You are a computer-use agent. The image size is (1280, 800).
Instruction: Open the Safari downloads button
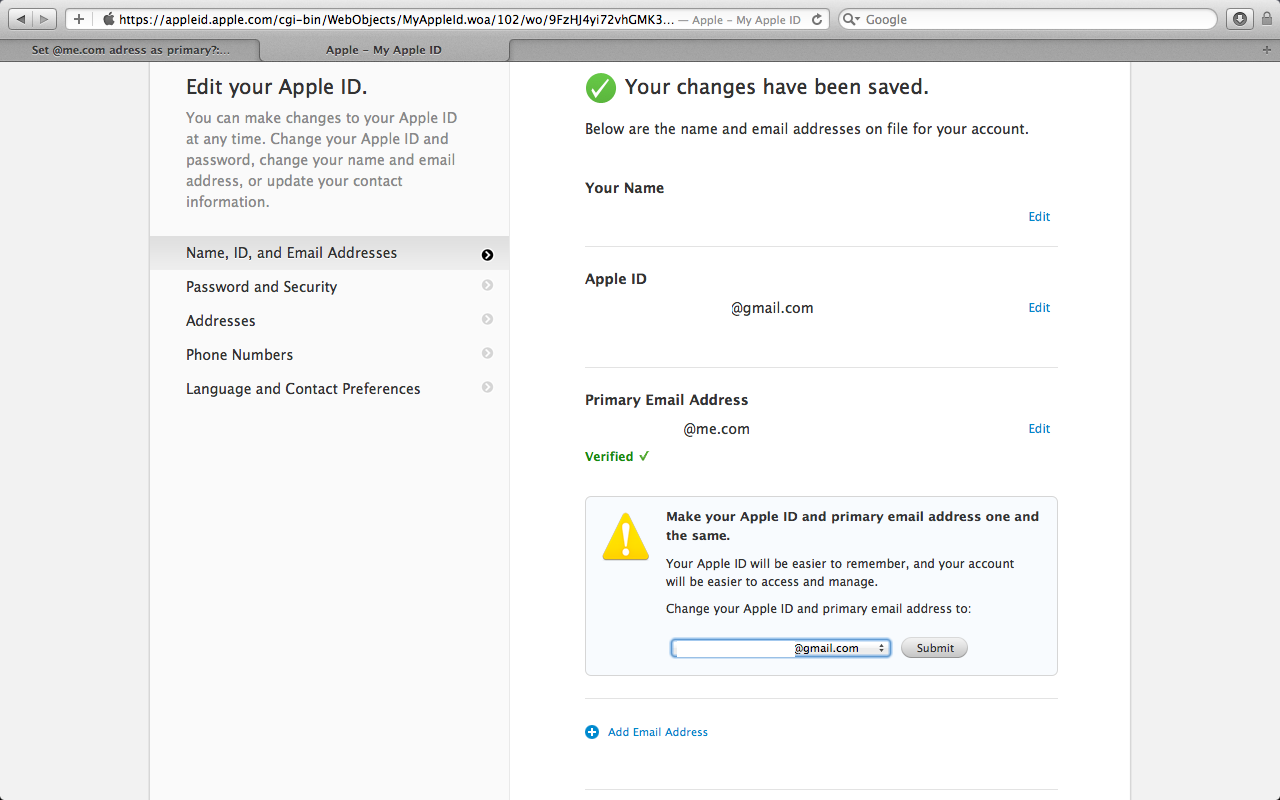pos(1239,19)
